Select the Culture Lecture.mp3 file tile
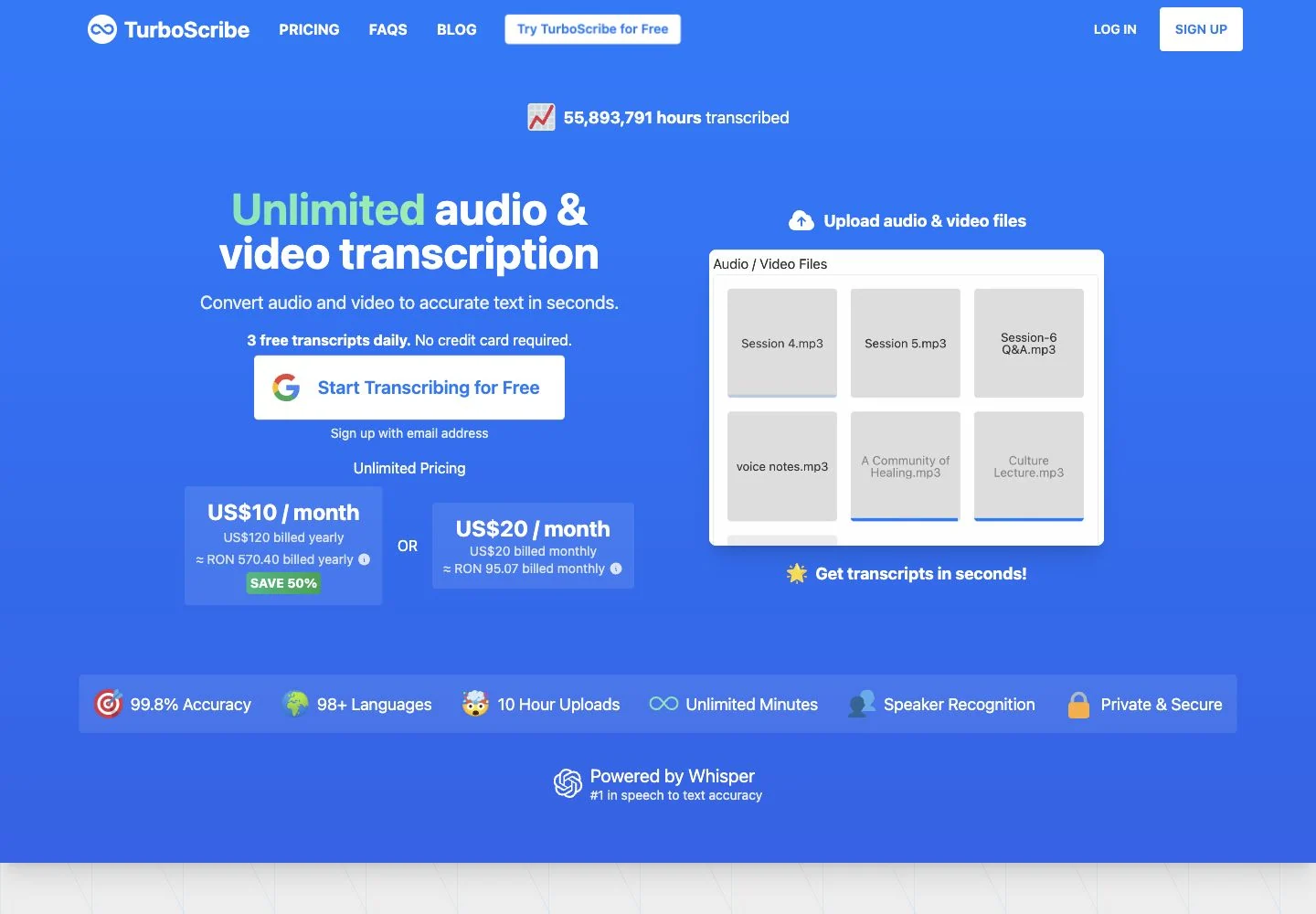This screenshot has height=914, width=1316. (x=1029, y=466)
